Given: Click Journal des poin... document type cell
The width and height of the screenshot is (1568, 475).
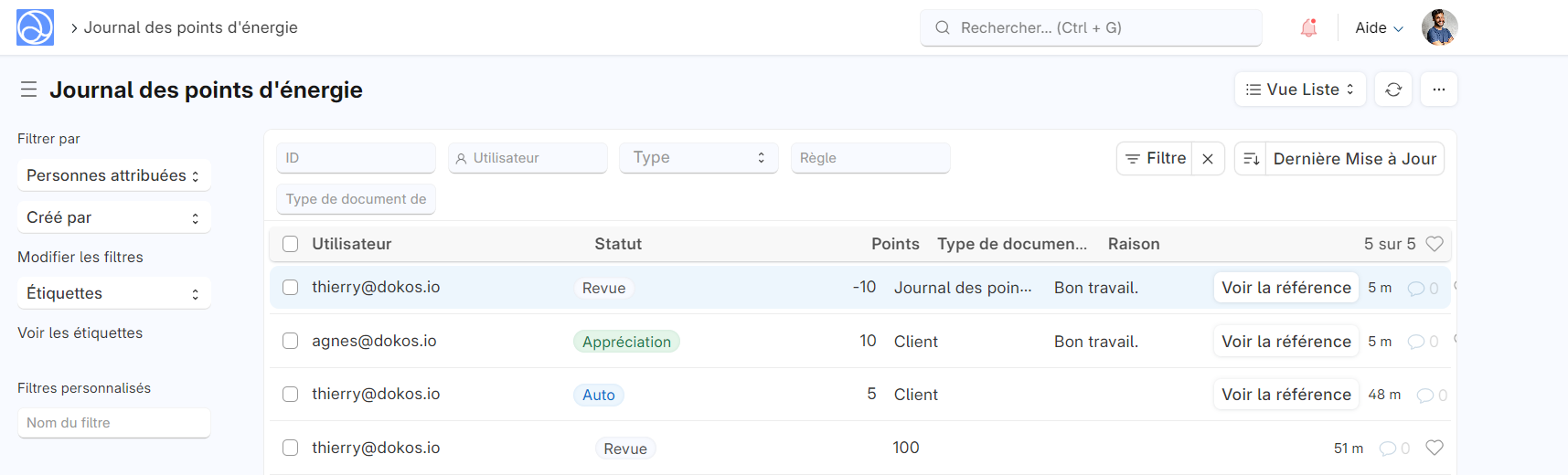Looking at the screenshot, I should click(963, 288).
